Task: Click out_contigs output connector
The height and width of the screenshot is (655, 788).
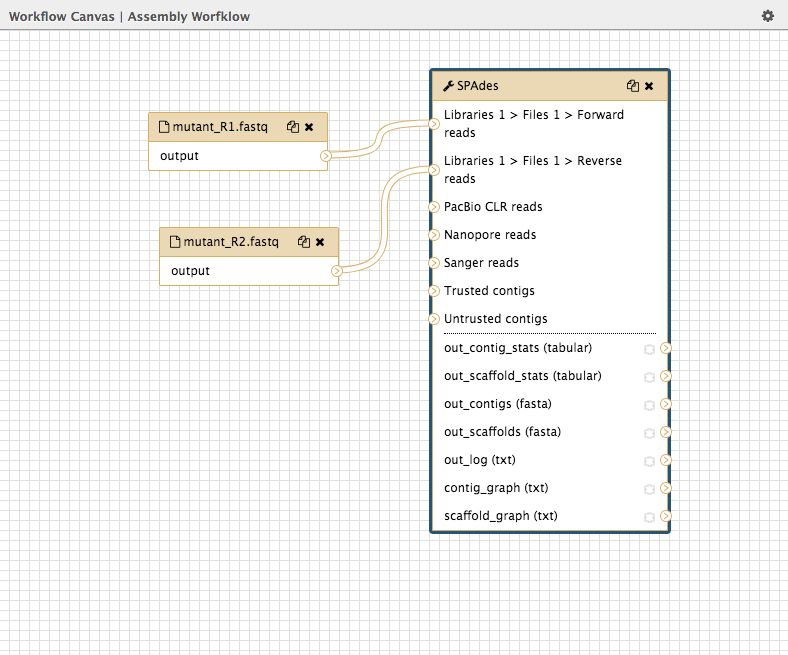Action: point(666,404)
